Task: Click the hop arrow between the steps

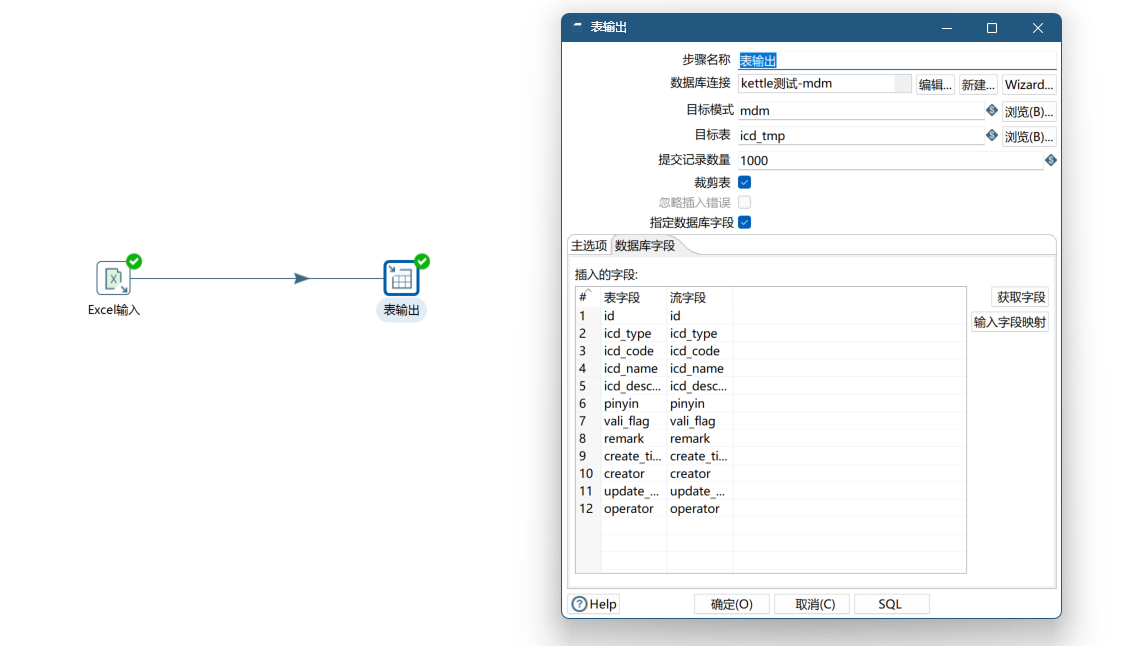Action: [301, 279]
